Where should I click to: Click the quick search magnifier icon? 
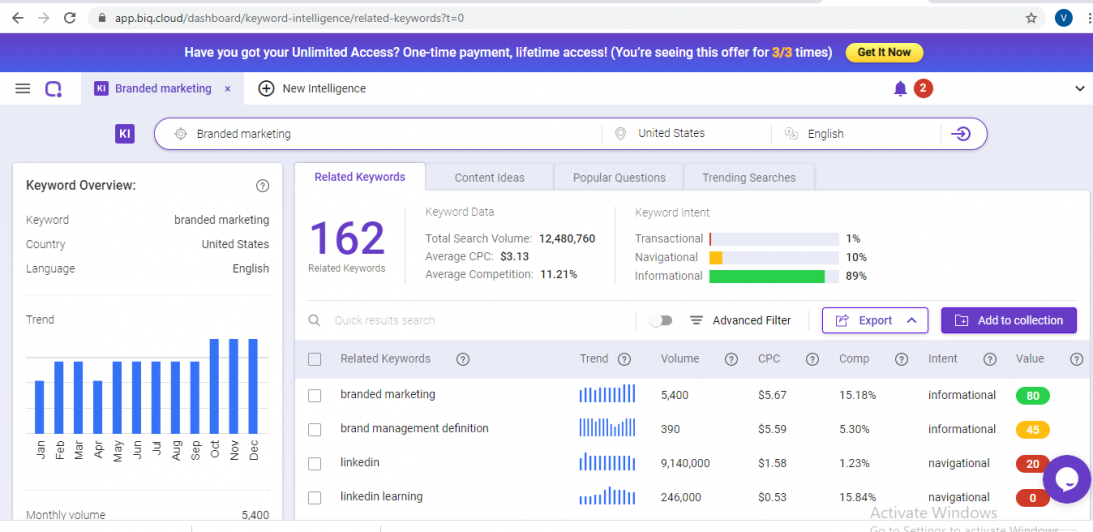tap(314, 320)
